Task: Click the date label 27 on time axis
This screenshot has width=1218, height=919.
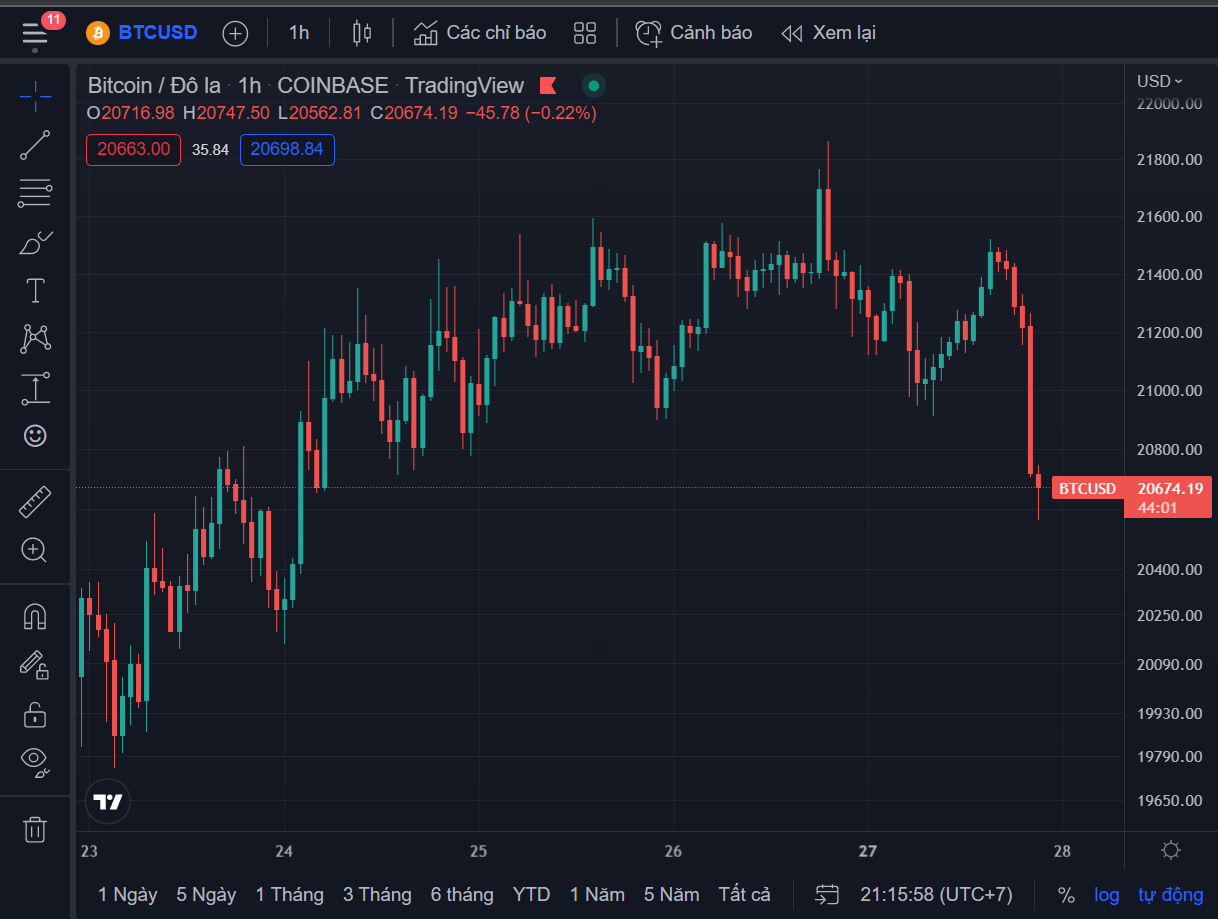Action: (x=867, y=851)
